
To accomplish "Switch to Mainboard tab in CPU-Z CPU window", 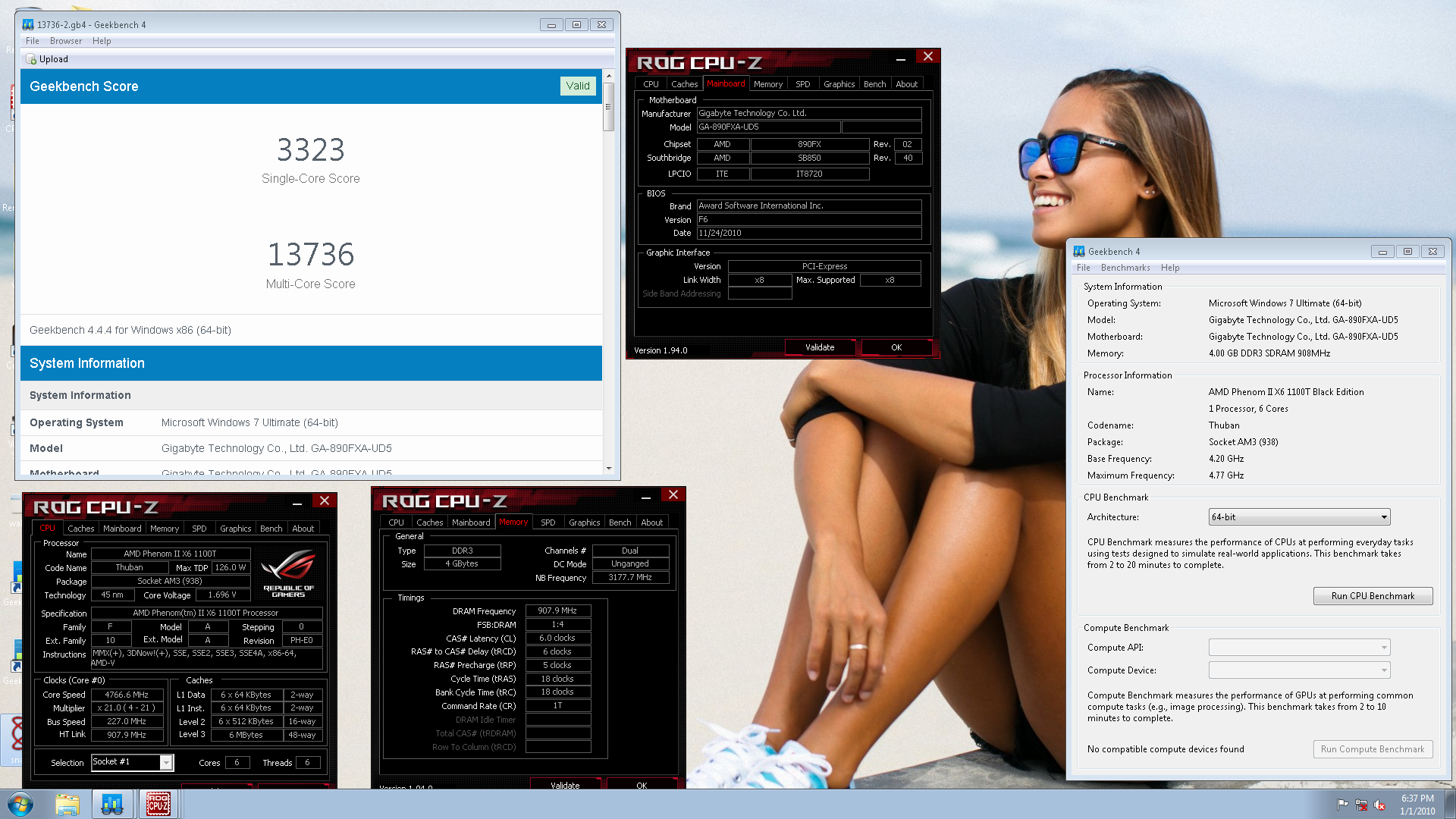I will pyautogui.click(x=122, y=529).
